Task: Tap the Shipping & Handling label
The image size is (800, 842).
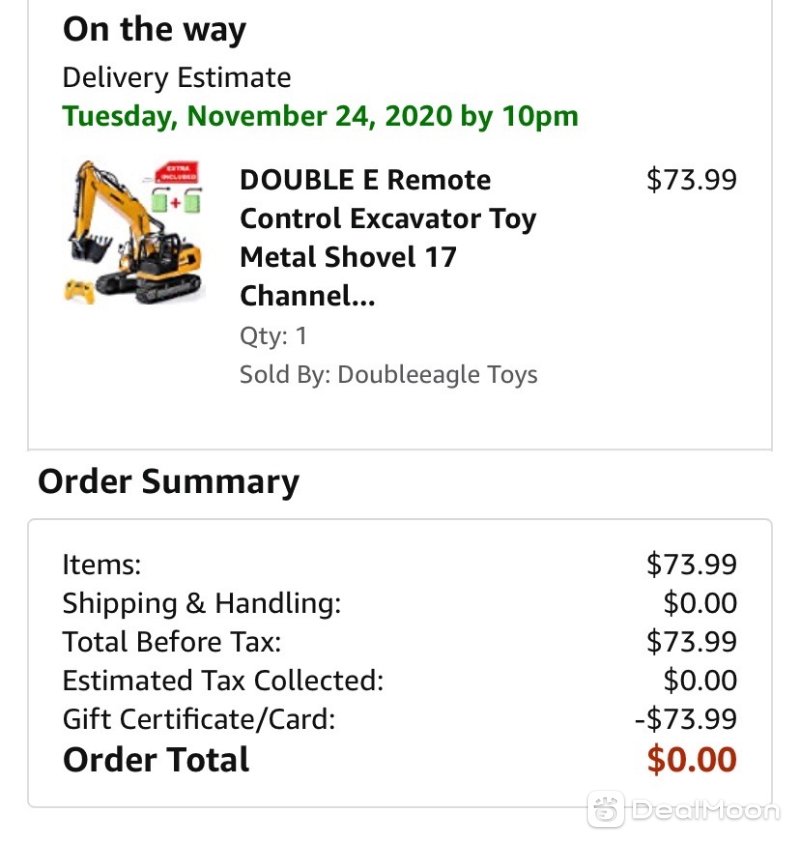Action: (202, 604)
